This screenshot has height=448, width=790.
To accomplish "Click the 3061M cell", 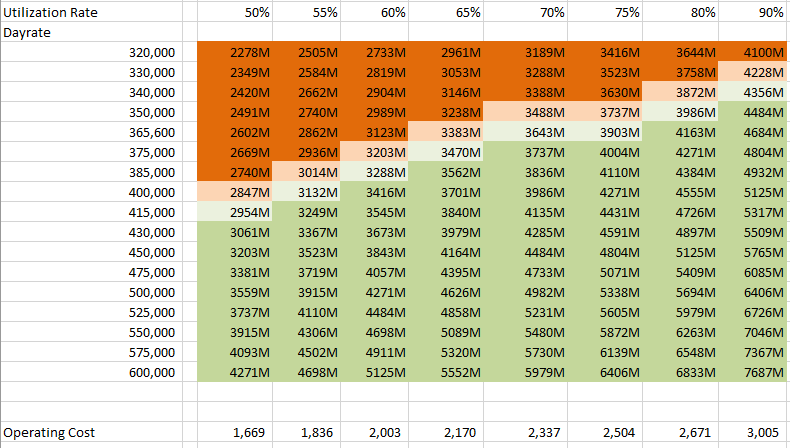I will pos(235,232).
